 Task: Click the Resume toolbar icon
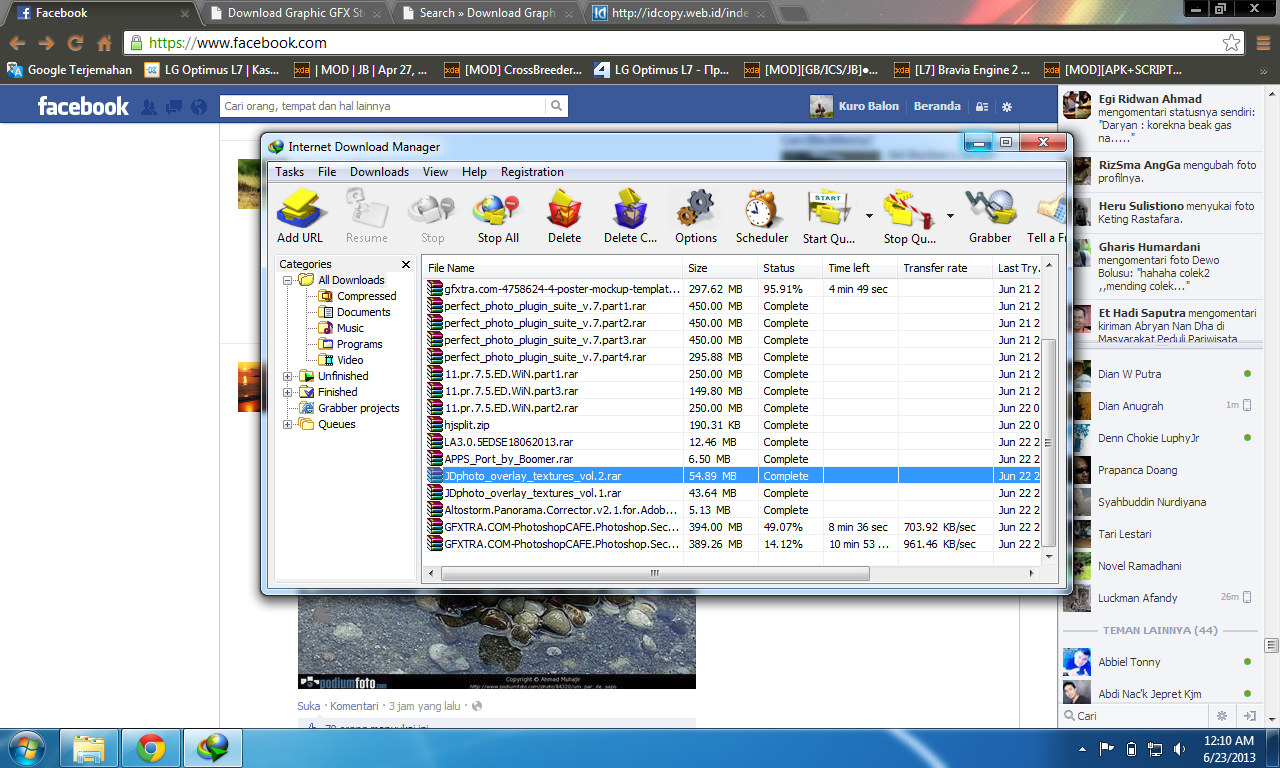[x=366, y=217]
